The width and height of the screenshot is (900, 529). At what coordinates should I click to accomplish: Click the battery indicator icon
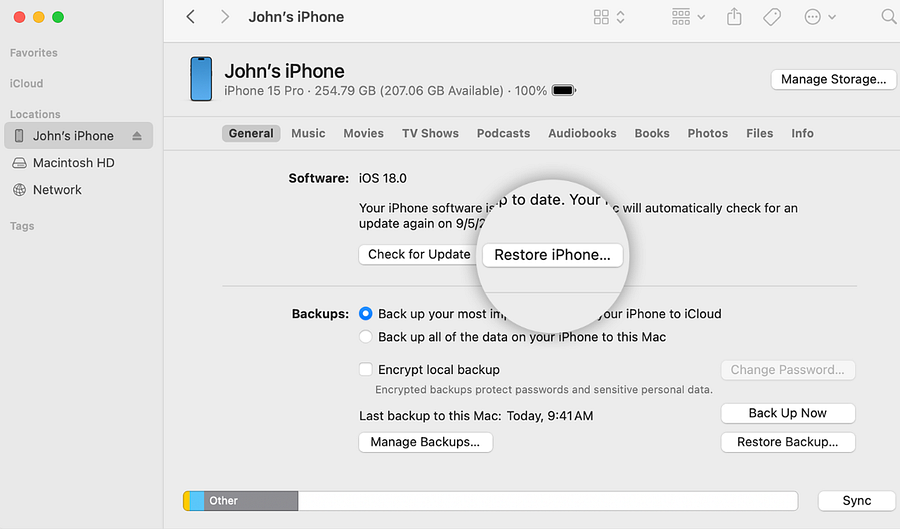click(x=564, y=91)
